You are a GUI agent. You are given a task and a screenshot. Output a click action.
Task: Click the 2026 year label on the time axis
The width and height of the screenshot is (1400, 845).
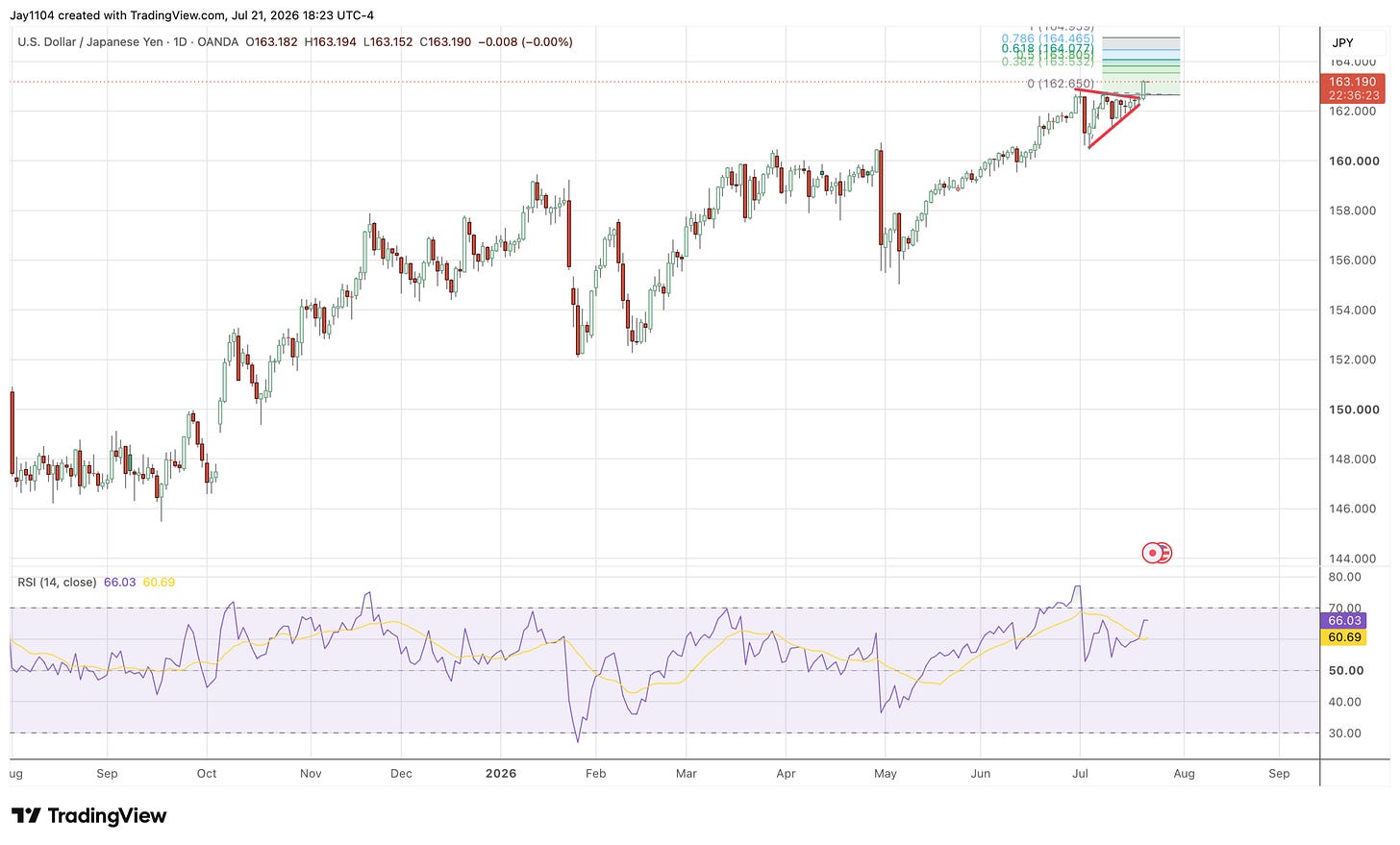tap(501, 774)
